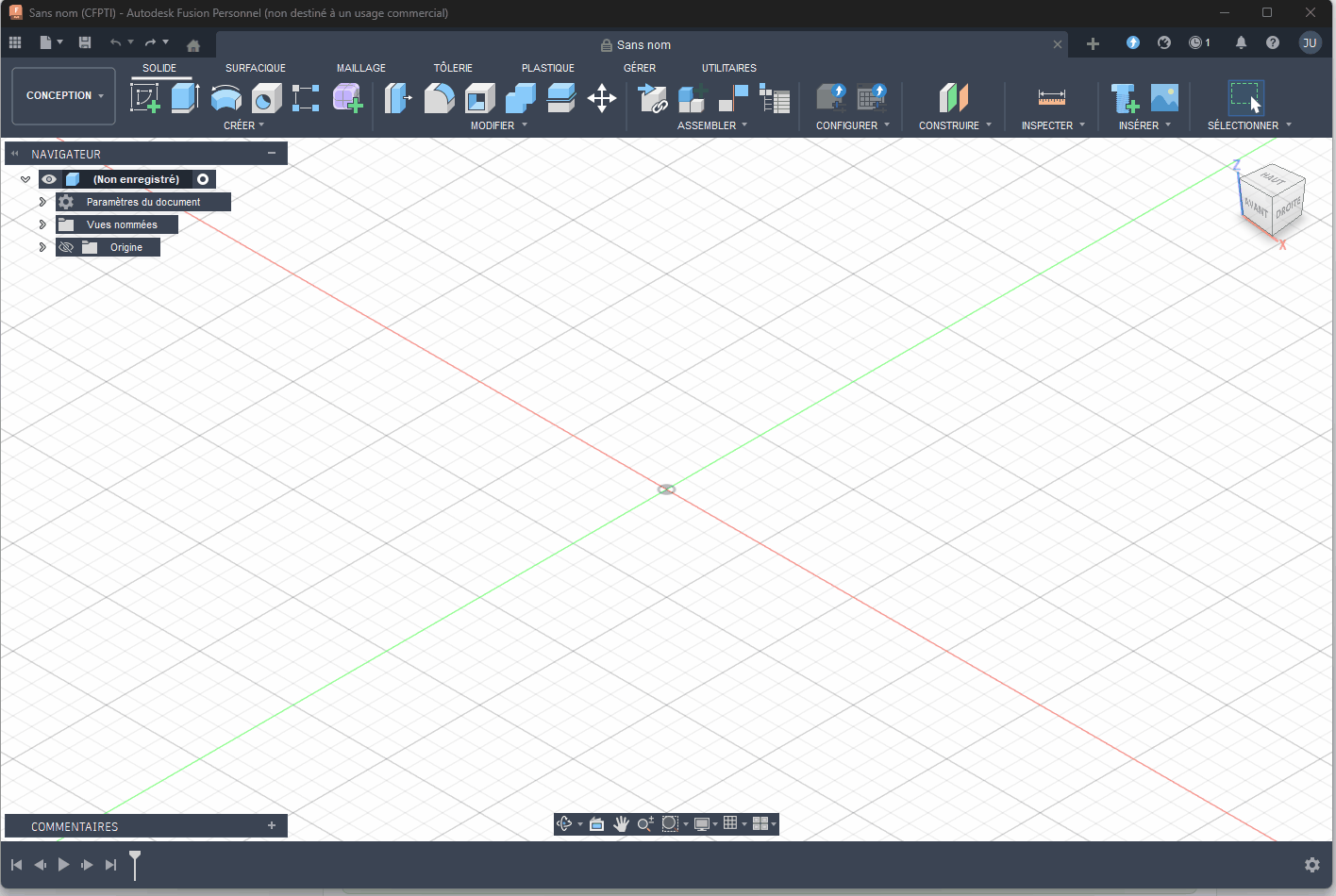This screenshot has height=896, width=1336.
Task: Select the Create Sketch tool
Action: coord(144,97)
